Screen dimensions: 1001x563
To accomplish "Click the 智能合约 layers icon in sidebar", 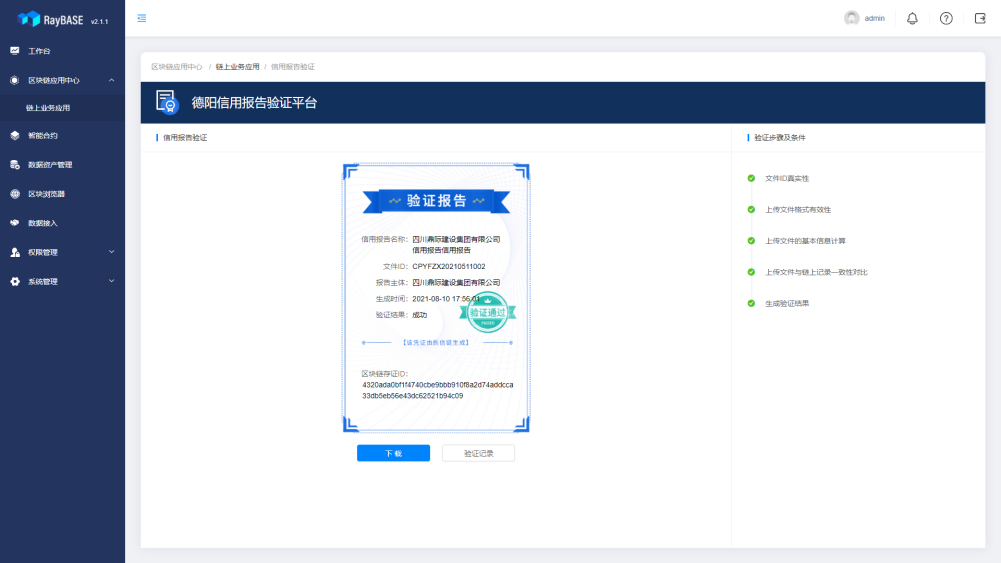I will [15, 135].
